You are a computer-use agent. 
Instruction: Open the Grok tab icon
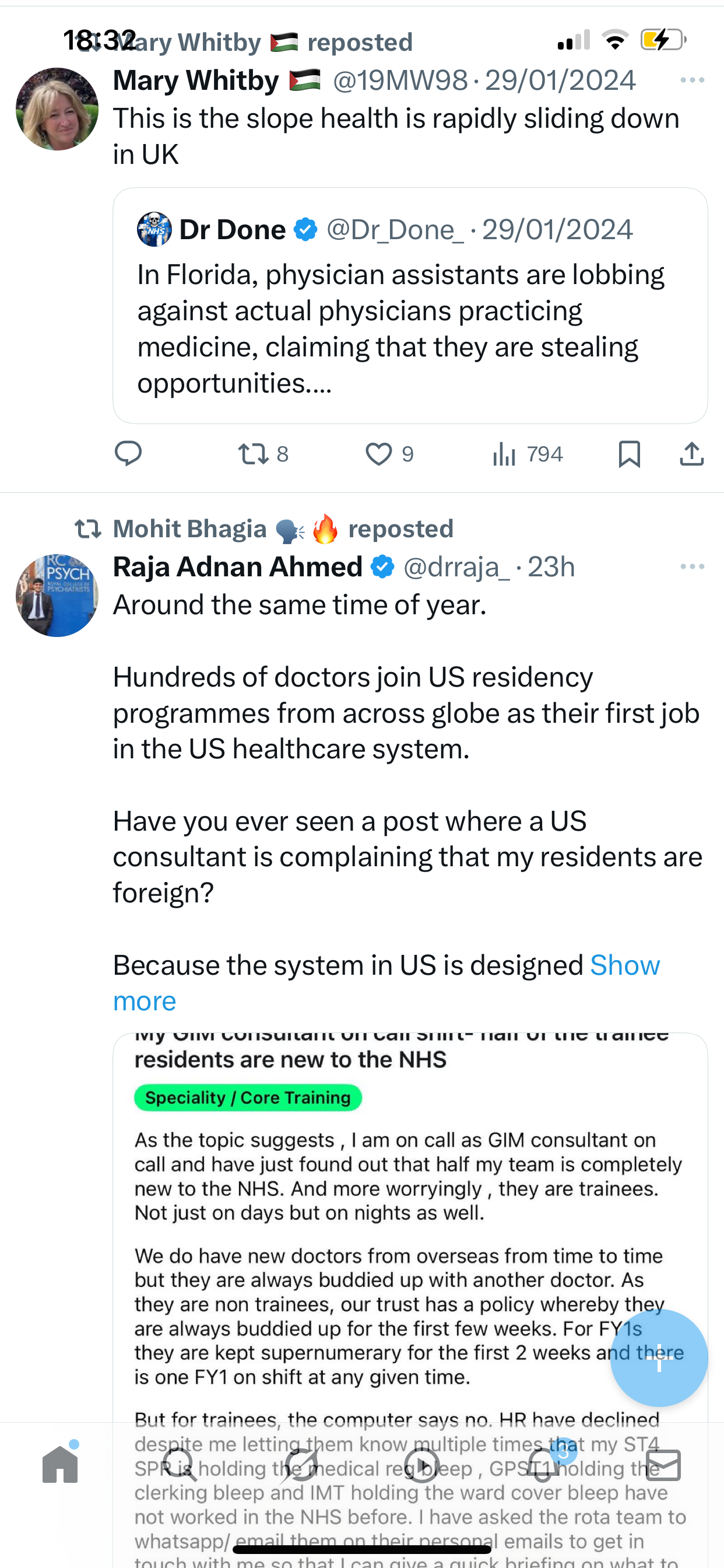point(302,1465)
